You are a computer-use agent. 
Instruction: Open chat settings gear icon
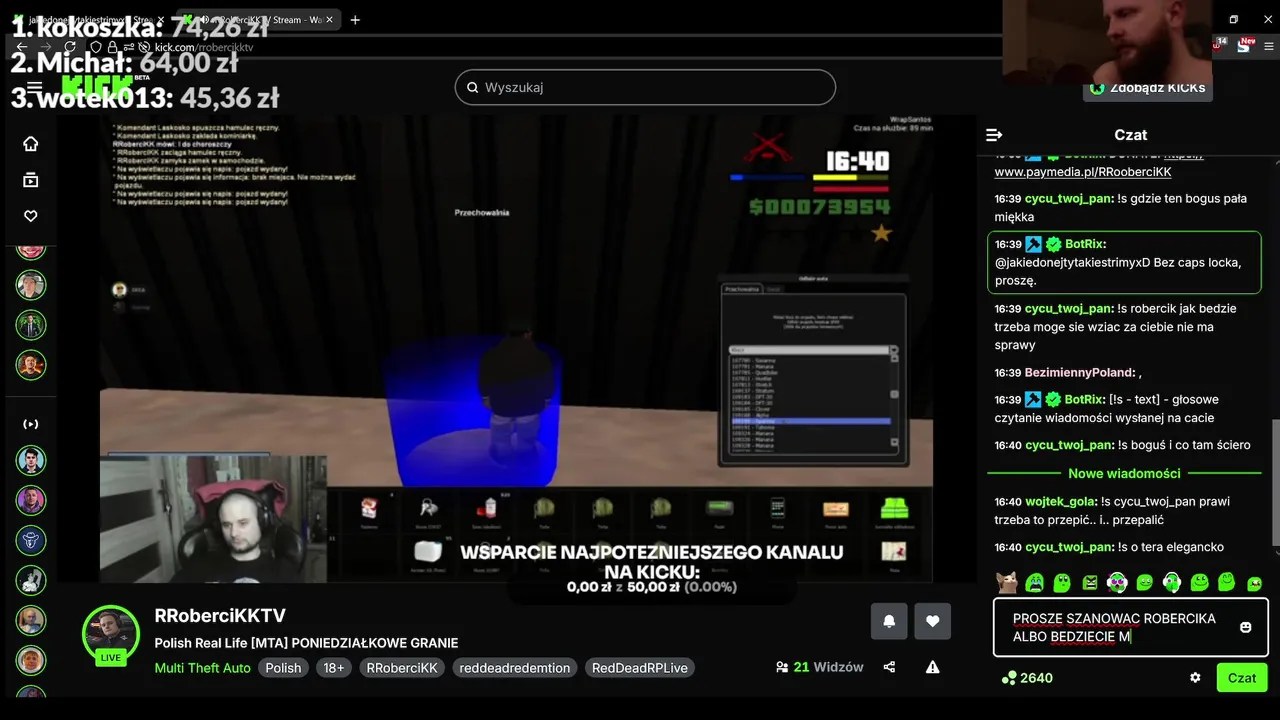pyautogui.click(x=1195, y=678)
